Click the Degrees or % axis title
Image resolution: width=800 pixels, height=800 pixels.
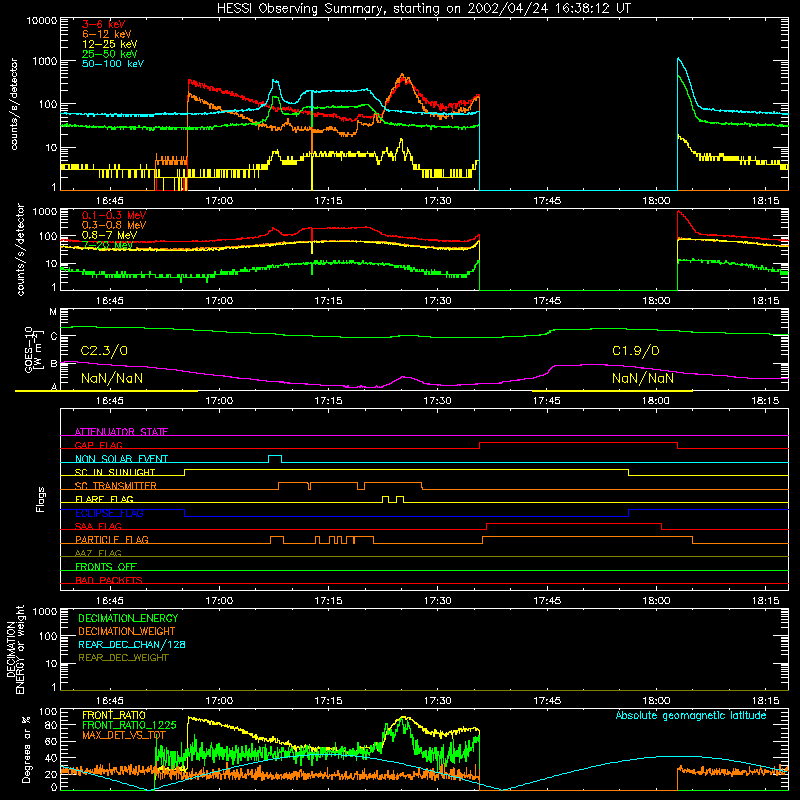[26, 750]
